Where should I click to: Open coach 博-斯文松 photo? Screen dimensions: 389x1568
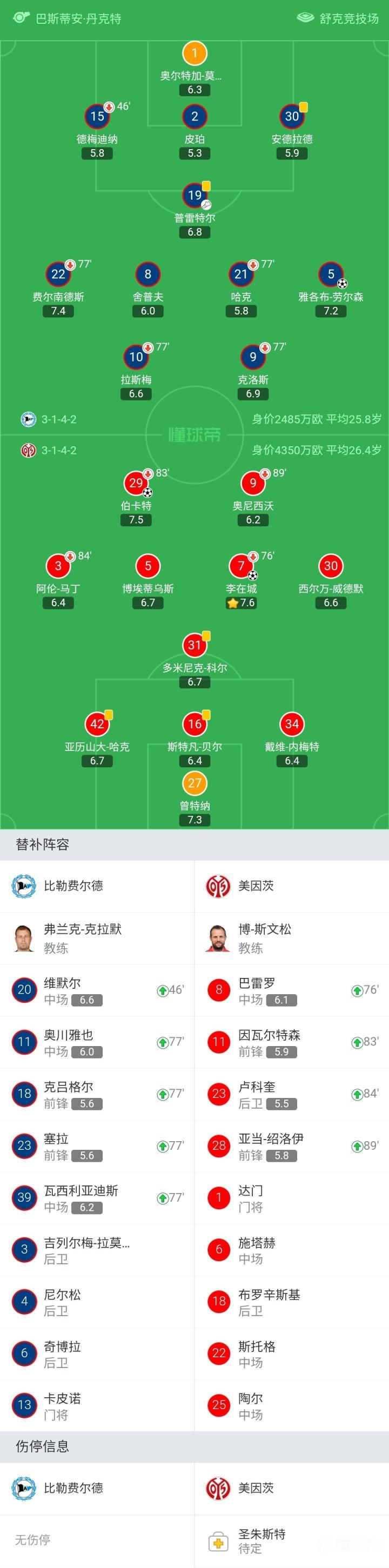[x=218, y=938]
